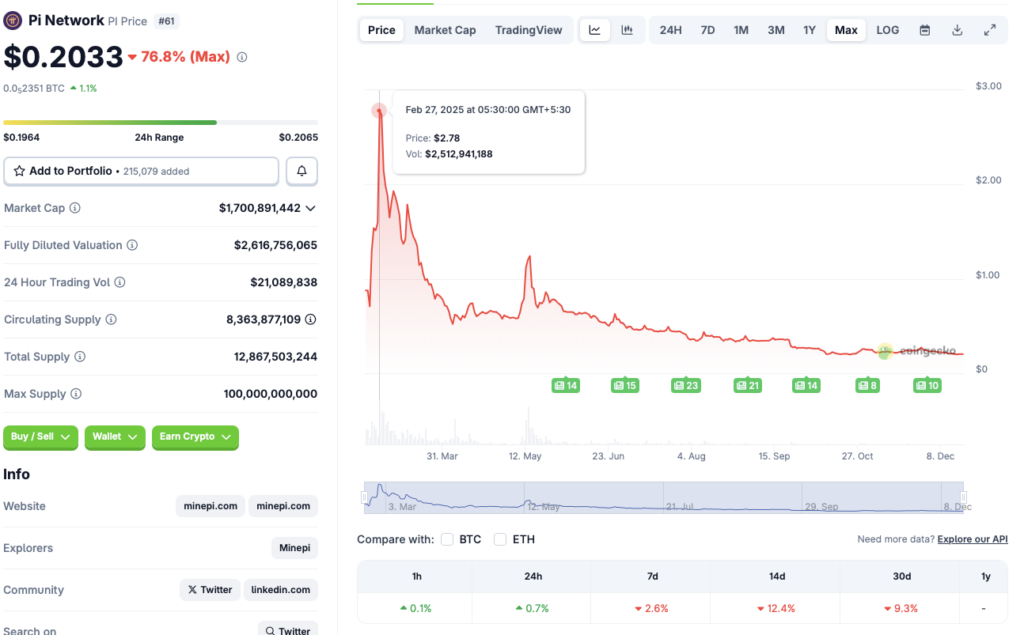Viewport: 1024px width, 635px height.
Task: Switch to the TradingView tab
Action: [x=528, y=30]
